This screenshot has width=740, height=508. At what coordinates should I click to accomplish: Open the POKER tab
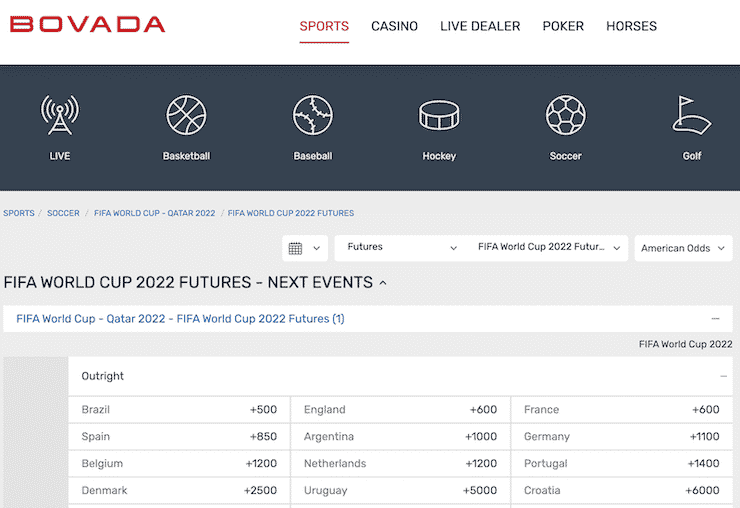(x=563, y=26)
